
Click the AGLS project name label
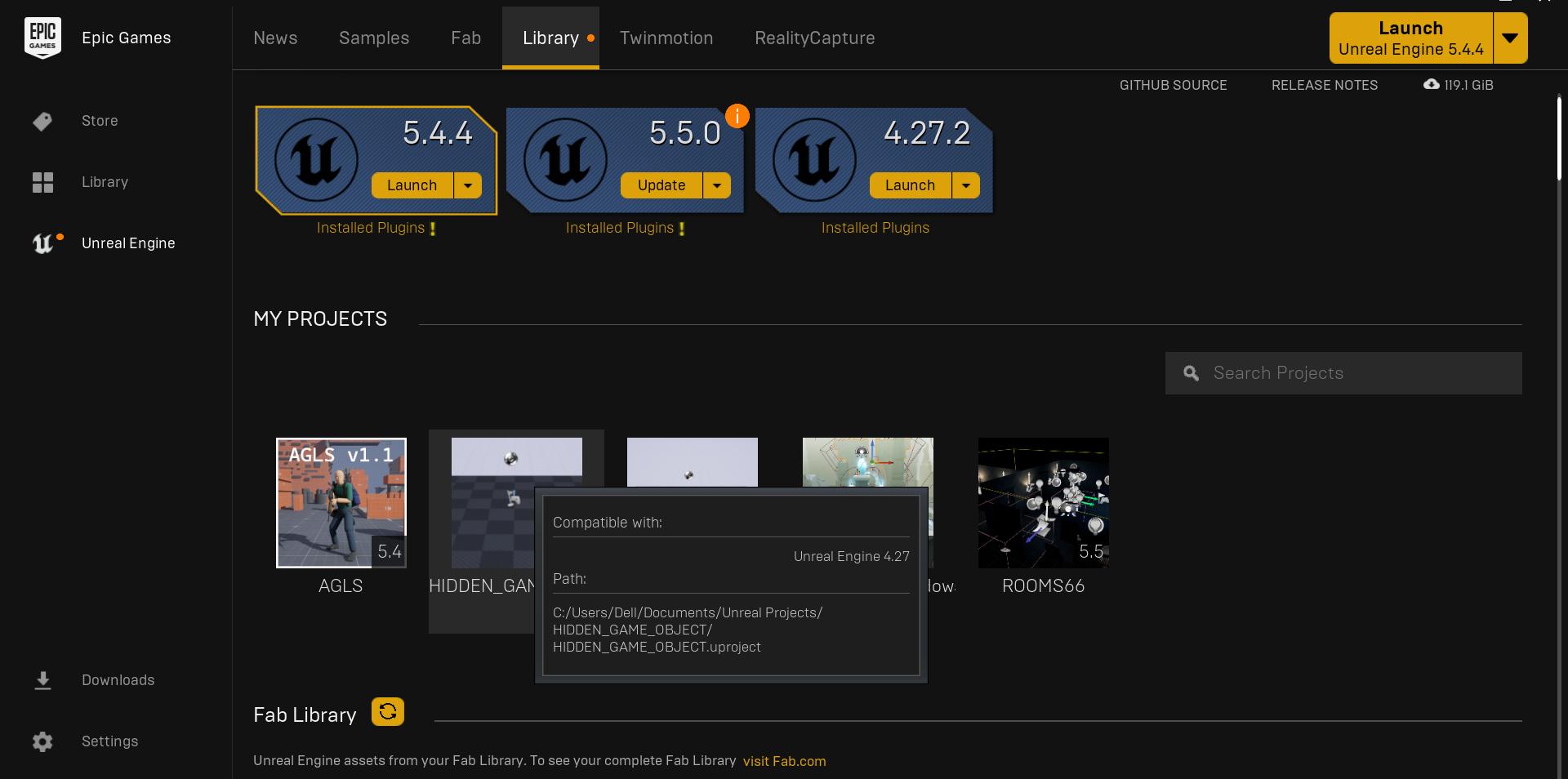point(341,585)
